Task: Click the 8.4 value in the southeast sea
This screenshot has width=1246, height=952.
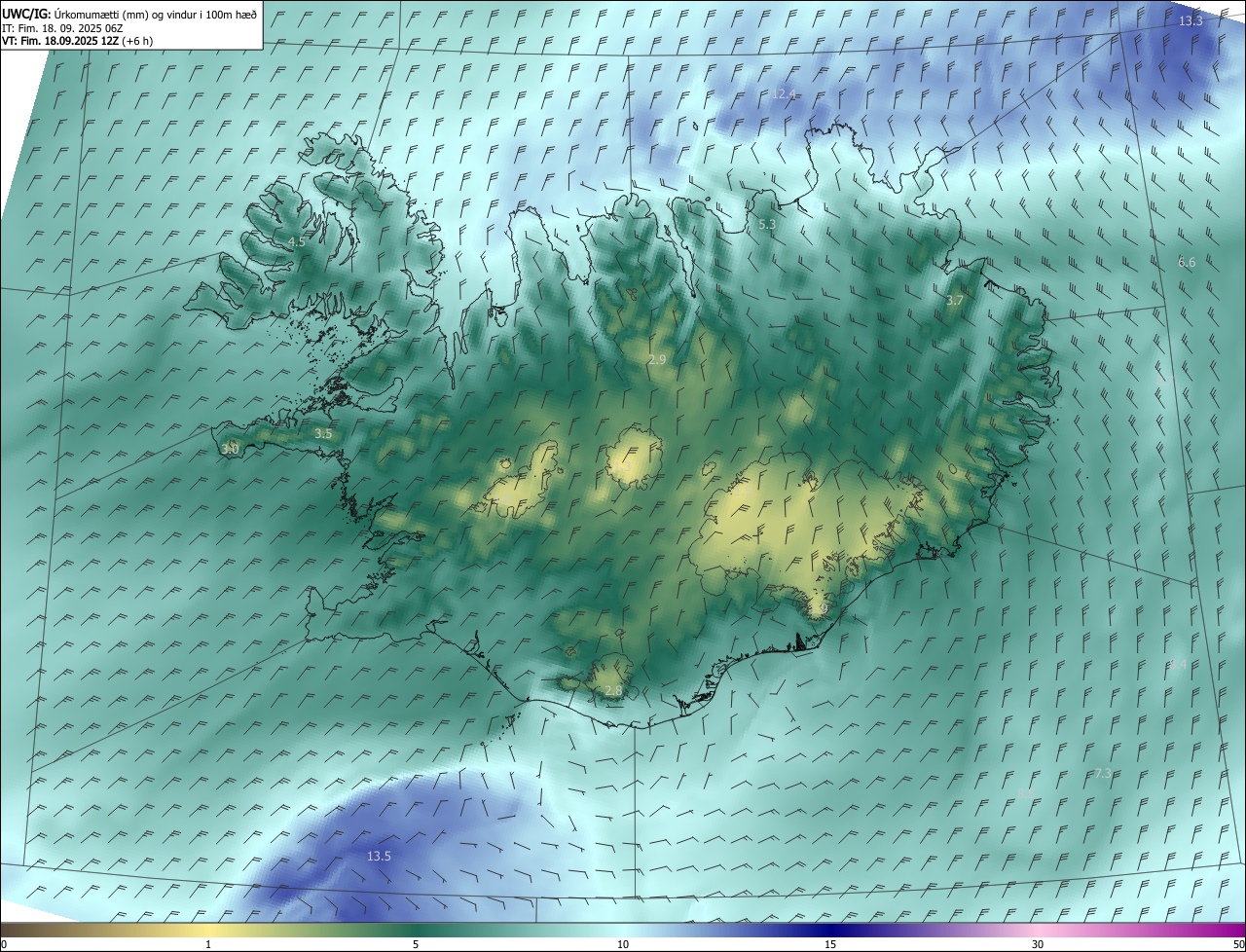Action: coord(1178,664)
